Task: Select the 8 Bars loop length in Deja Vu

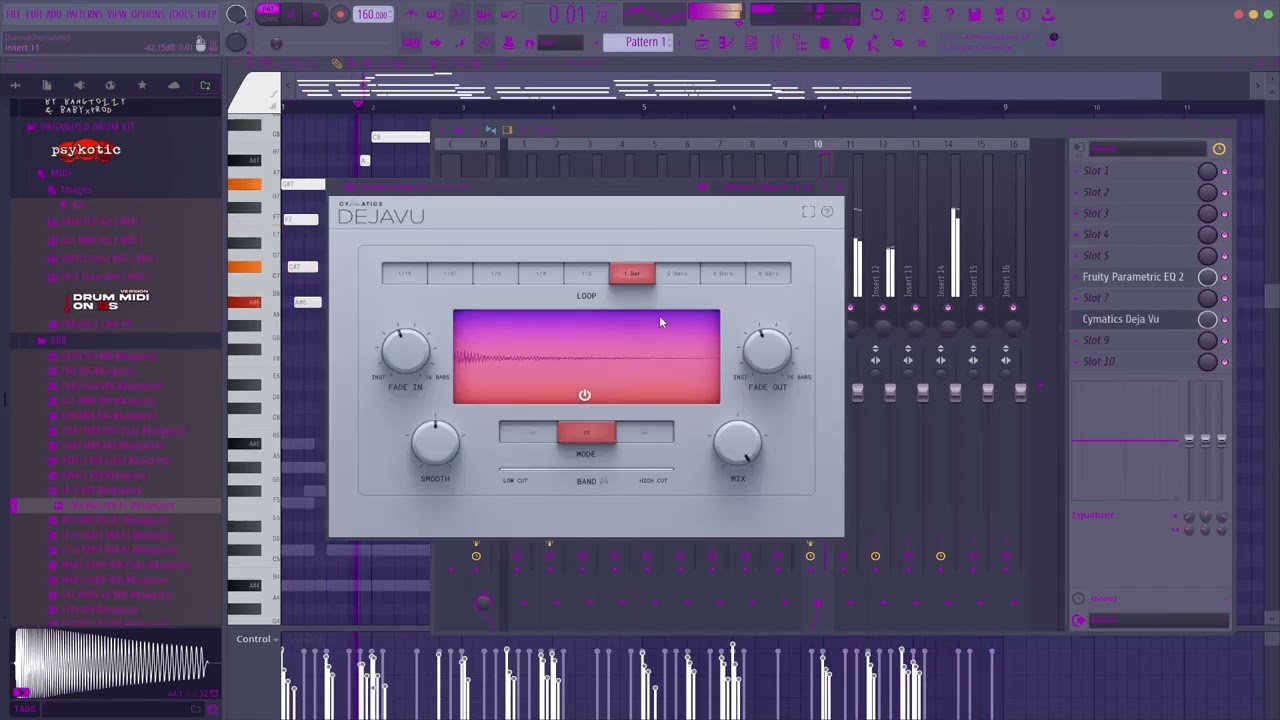Action: [768, 273]
